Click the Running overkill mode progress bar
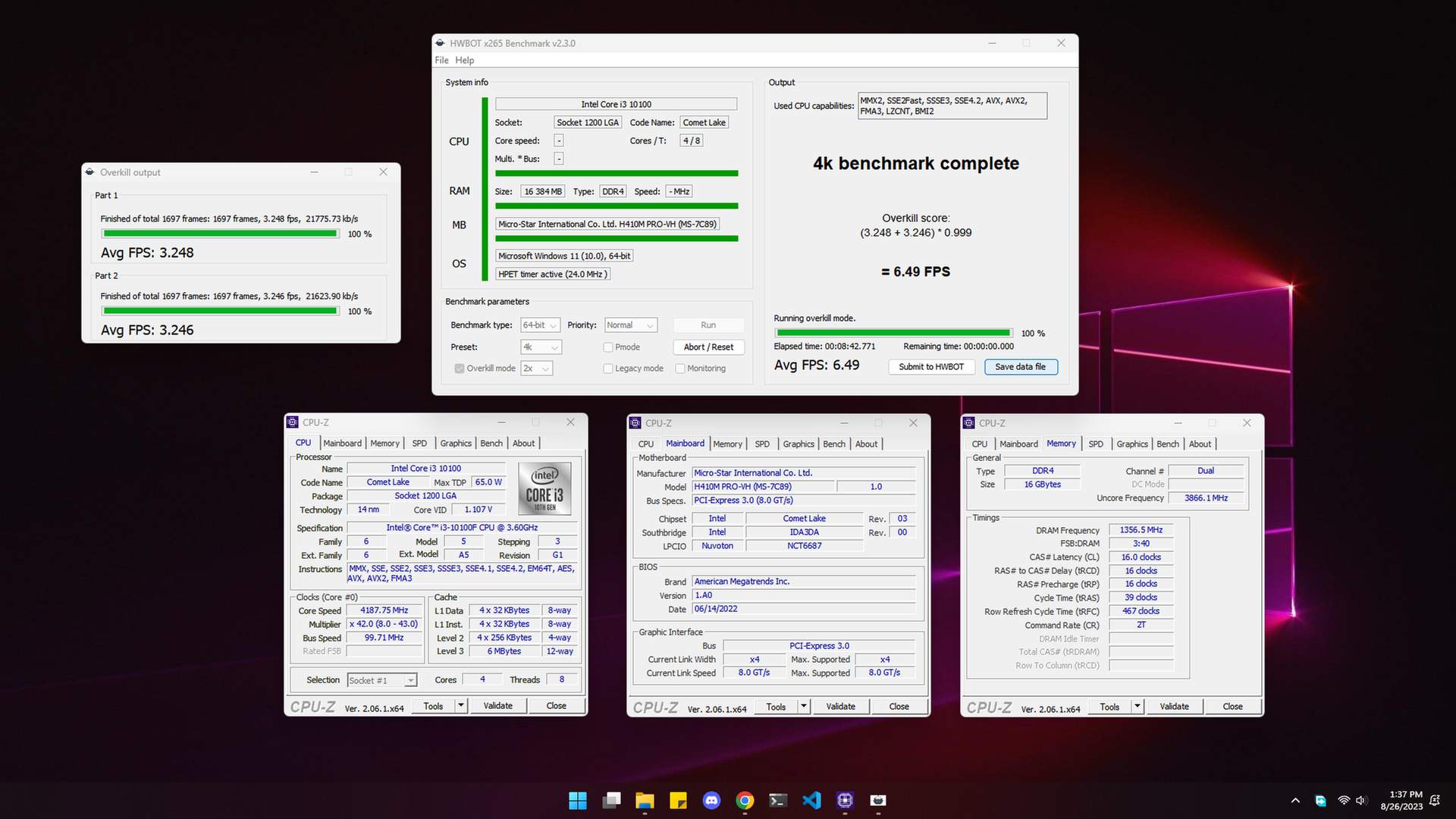The width and height of the screenshot is (1456, 819). pos(893,333)
